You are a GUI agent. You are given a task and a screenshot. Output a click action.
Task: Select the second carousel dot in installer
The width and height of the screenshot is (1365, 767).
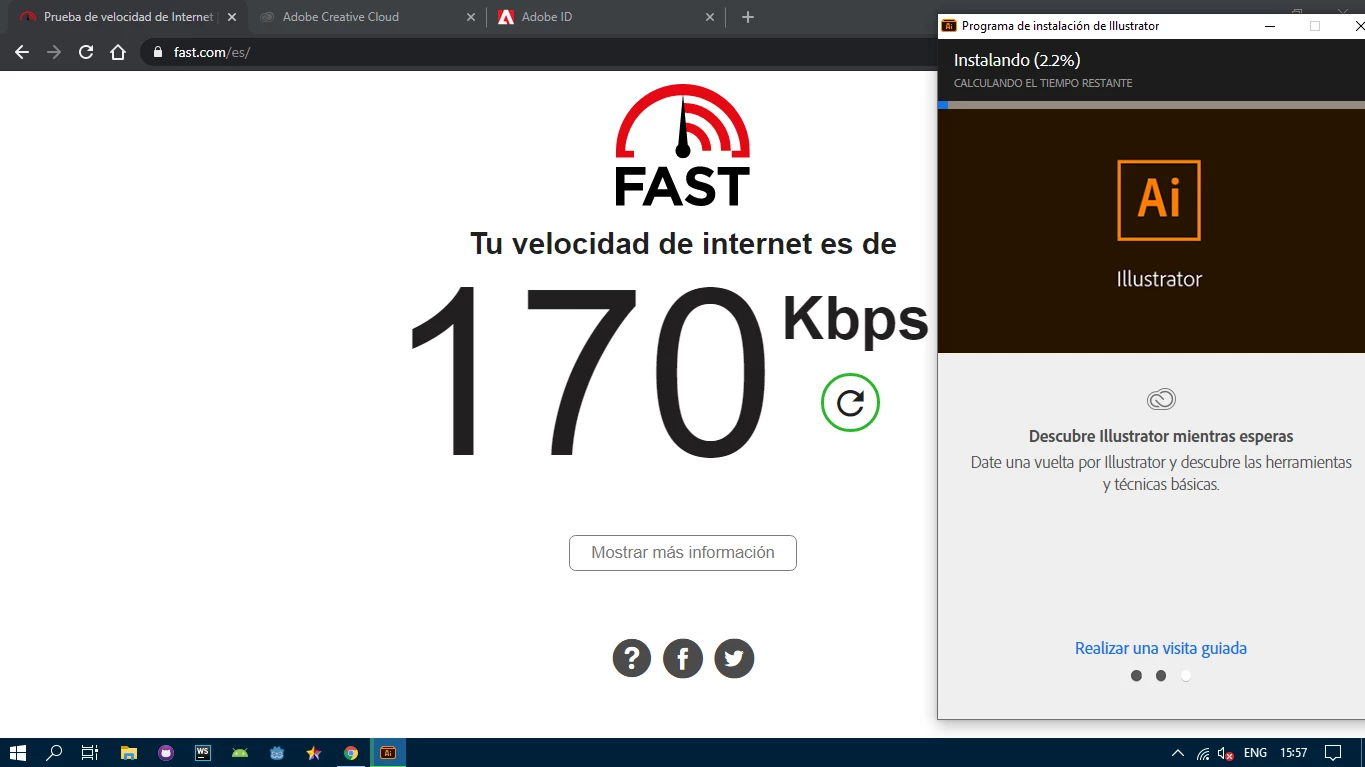click(1161, 676)
